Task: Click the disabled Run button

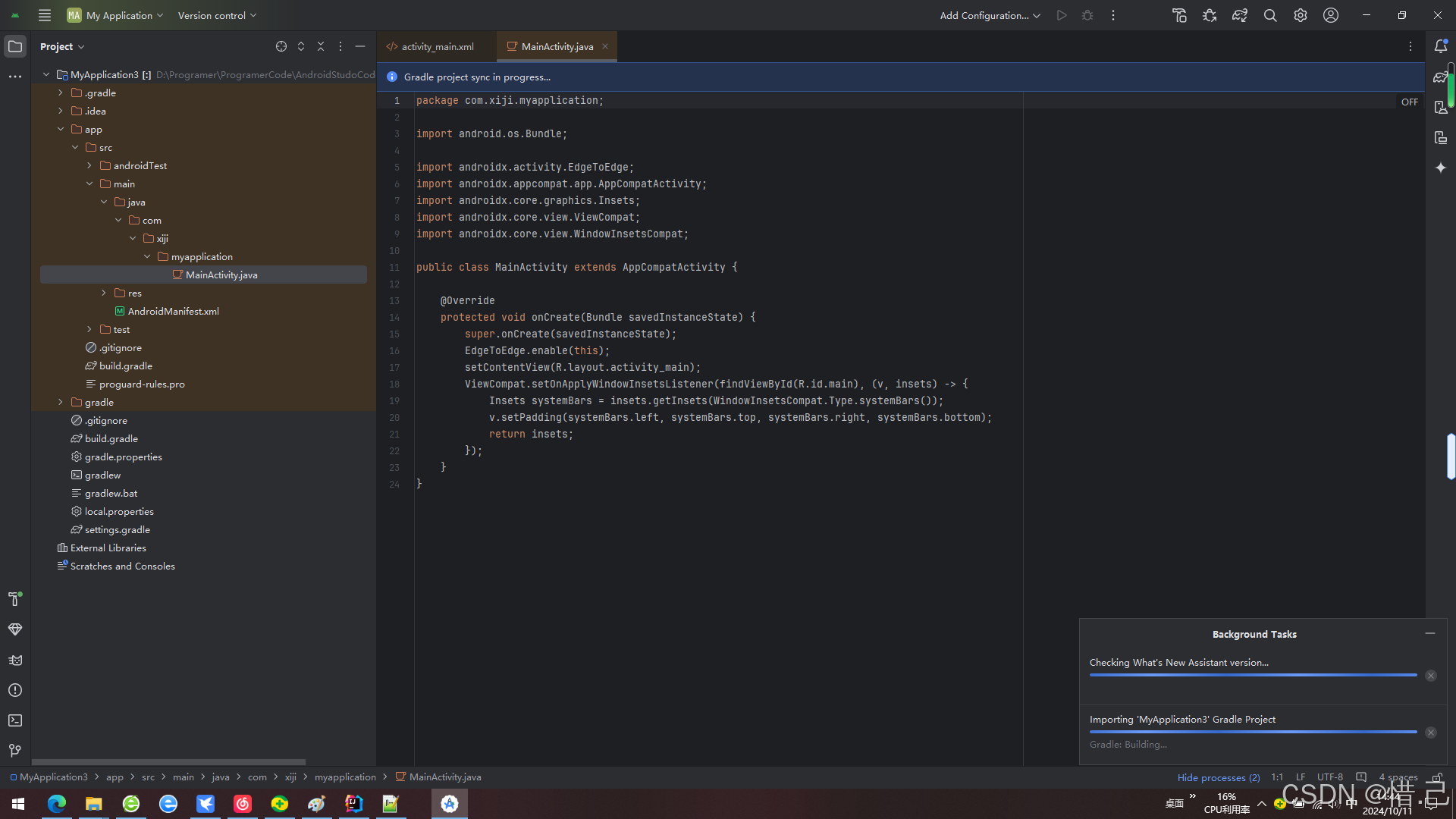Action: [1062, 15]
